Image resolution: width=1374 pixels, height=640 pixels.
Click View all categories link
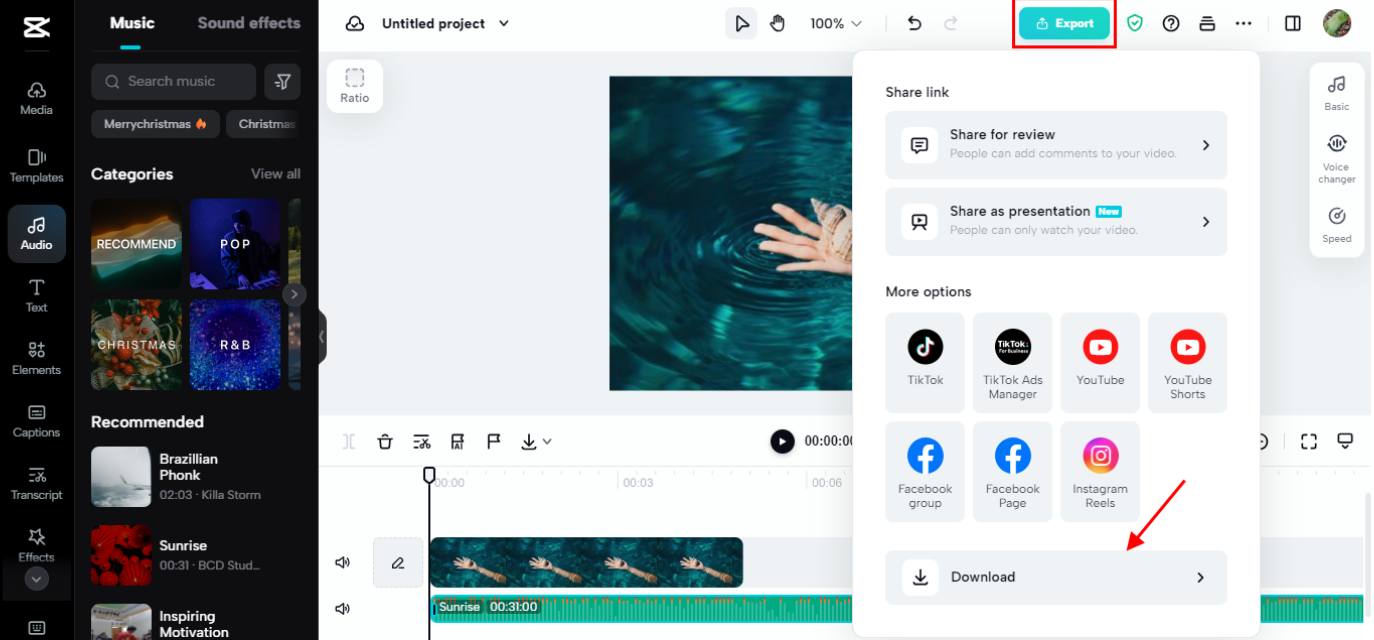pyautogui.click(x=276, y=174)
